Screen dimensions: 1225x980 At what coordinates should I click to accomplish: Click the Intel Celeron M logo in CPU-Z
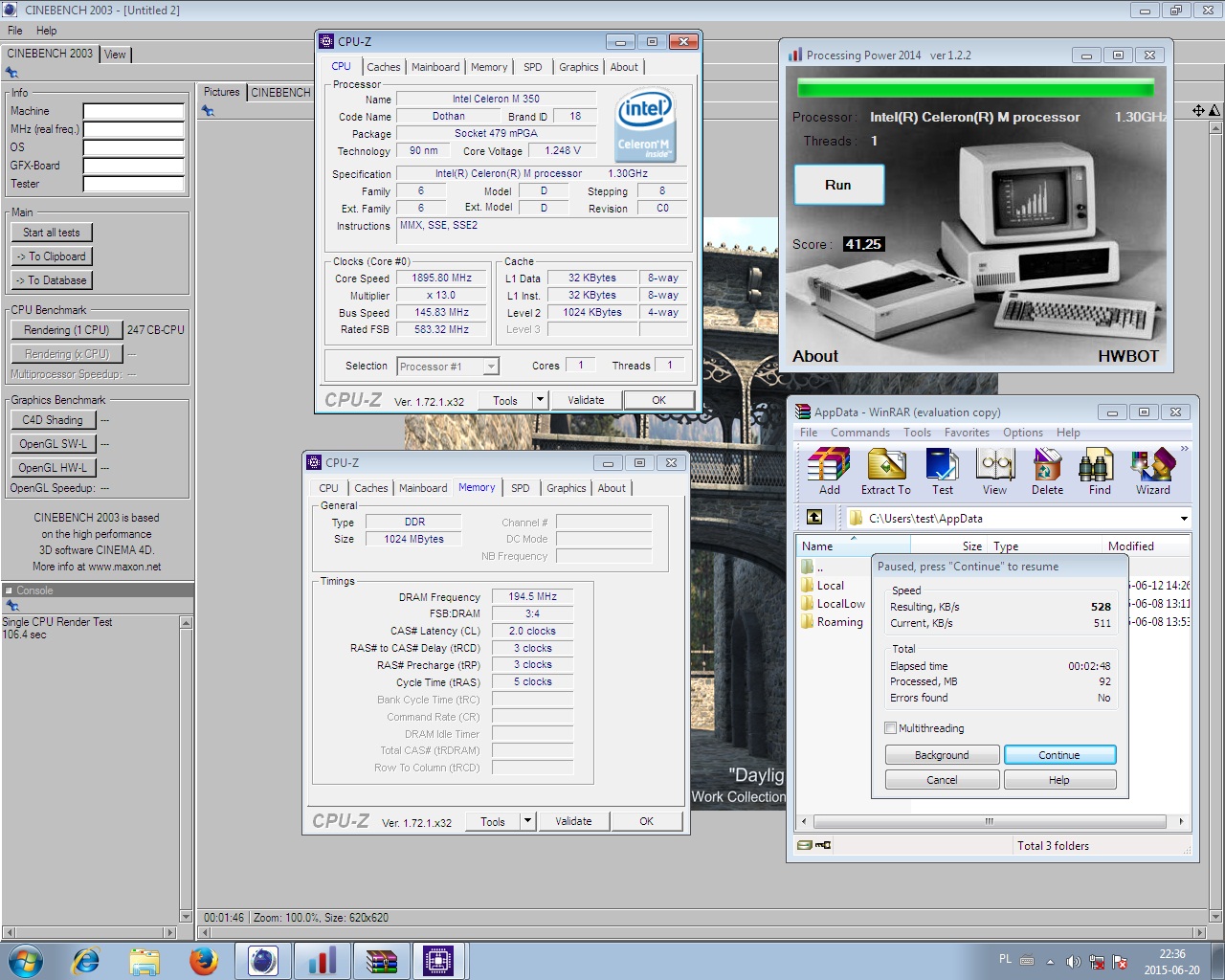[x=646, y=125]
